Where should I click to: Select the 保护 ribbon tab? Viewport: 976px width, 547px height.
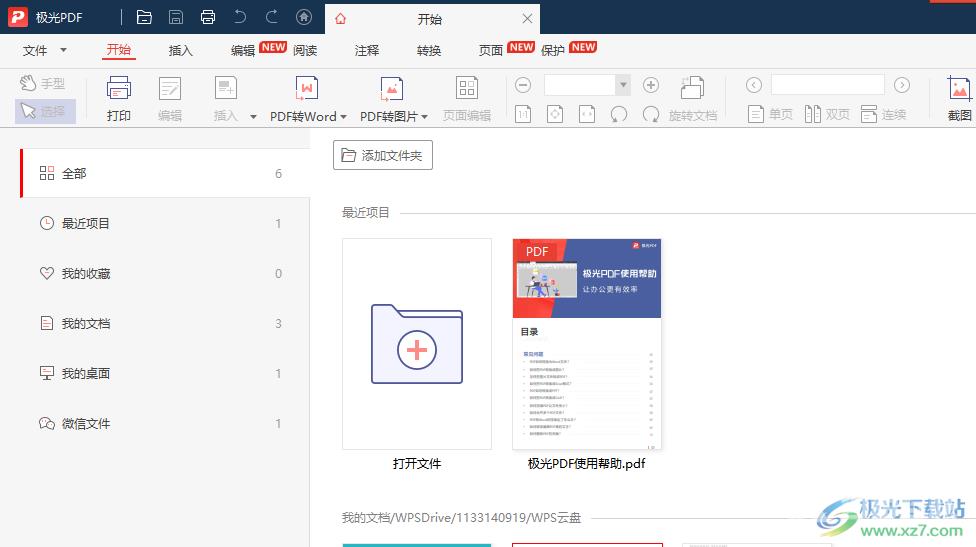tap(553, 50)
